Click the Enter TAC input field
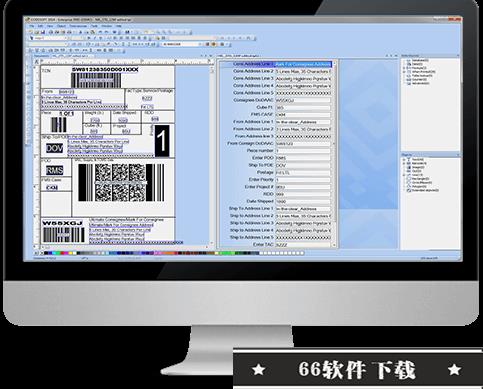Image resolution: width=483 pixels, height=389 pixels. tap(303, 245)
